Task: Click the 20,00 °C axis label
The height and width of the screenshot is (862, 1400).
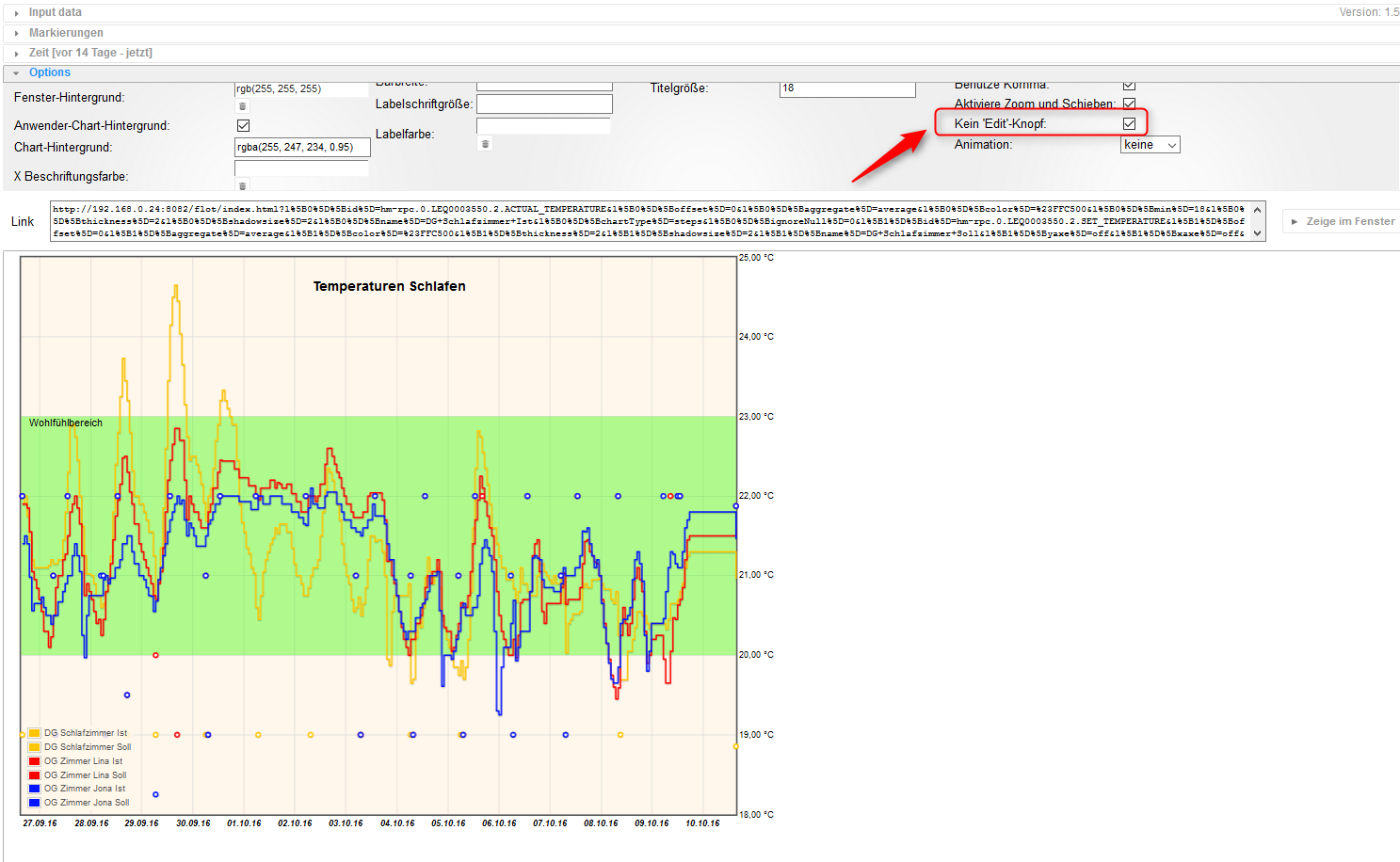Action: (x=756, y=655)
